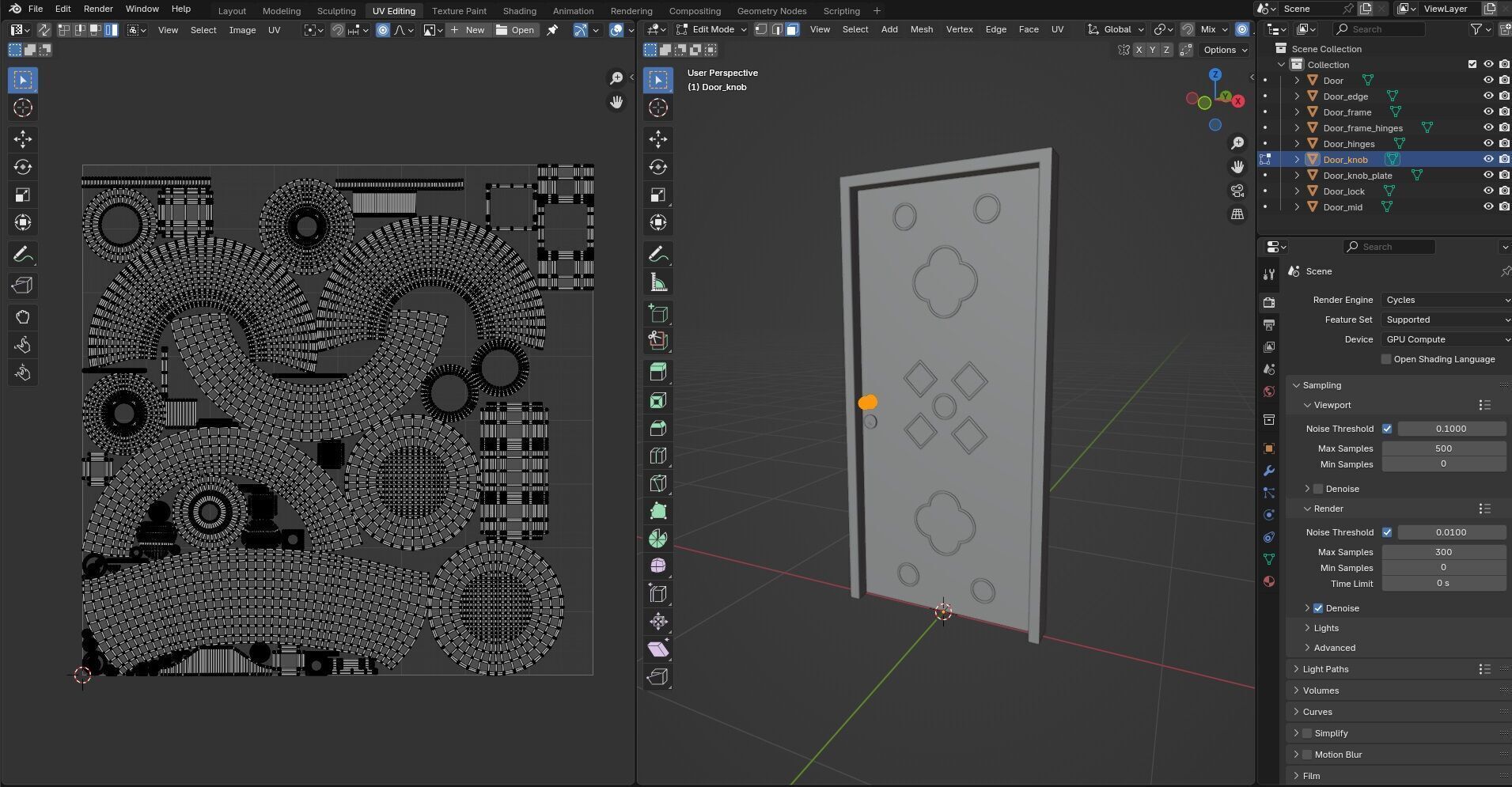Select the Bevel tool
This screenshot has height=787, width=1512.
pyautogui.click(x=658, y=428)
